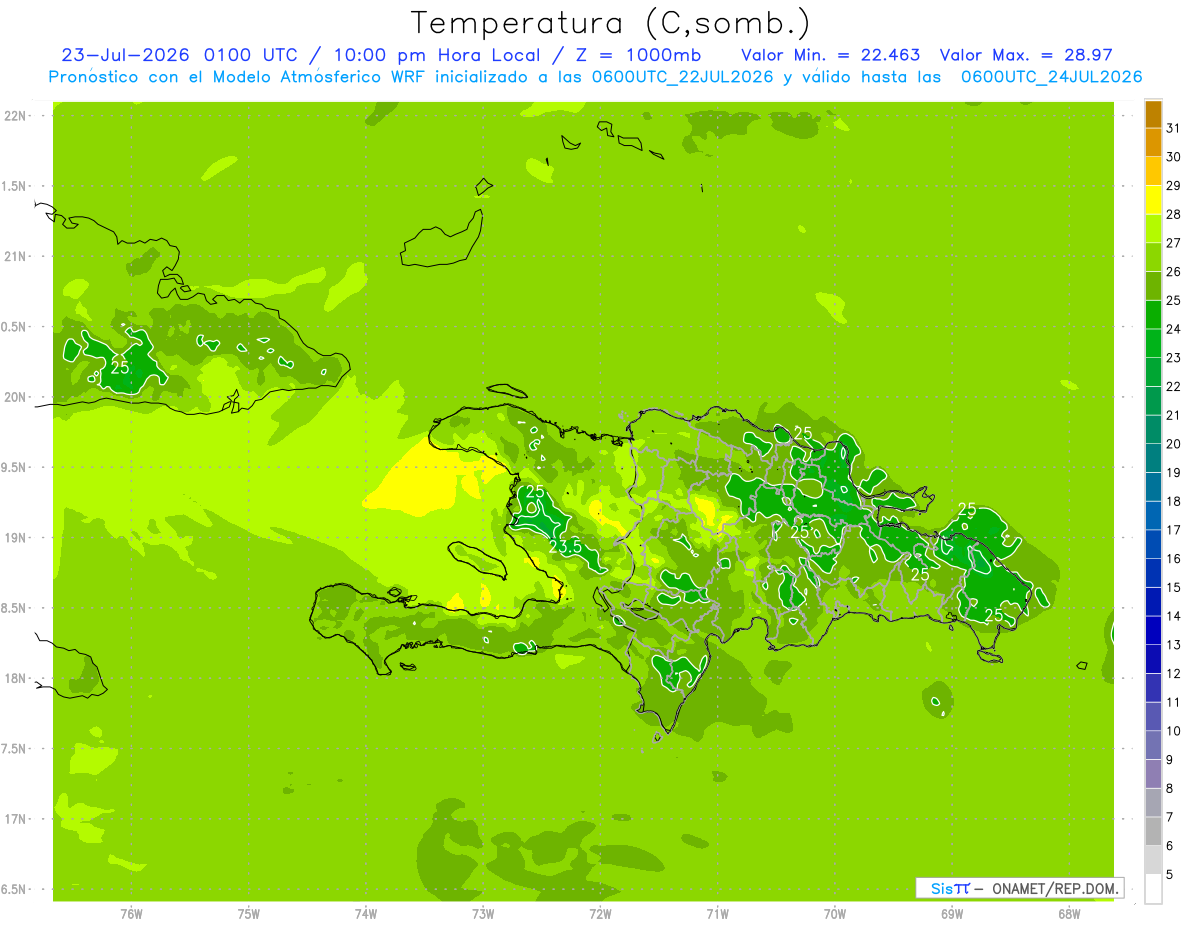Click the purple legend swatch between 9 and 10
This screenshot has width=1200, height=927.
1153,746
